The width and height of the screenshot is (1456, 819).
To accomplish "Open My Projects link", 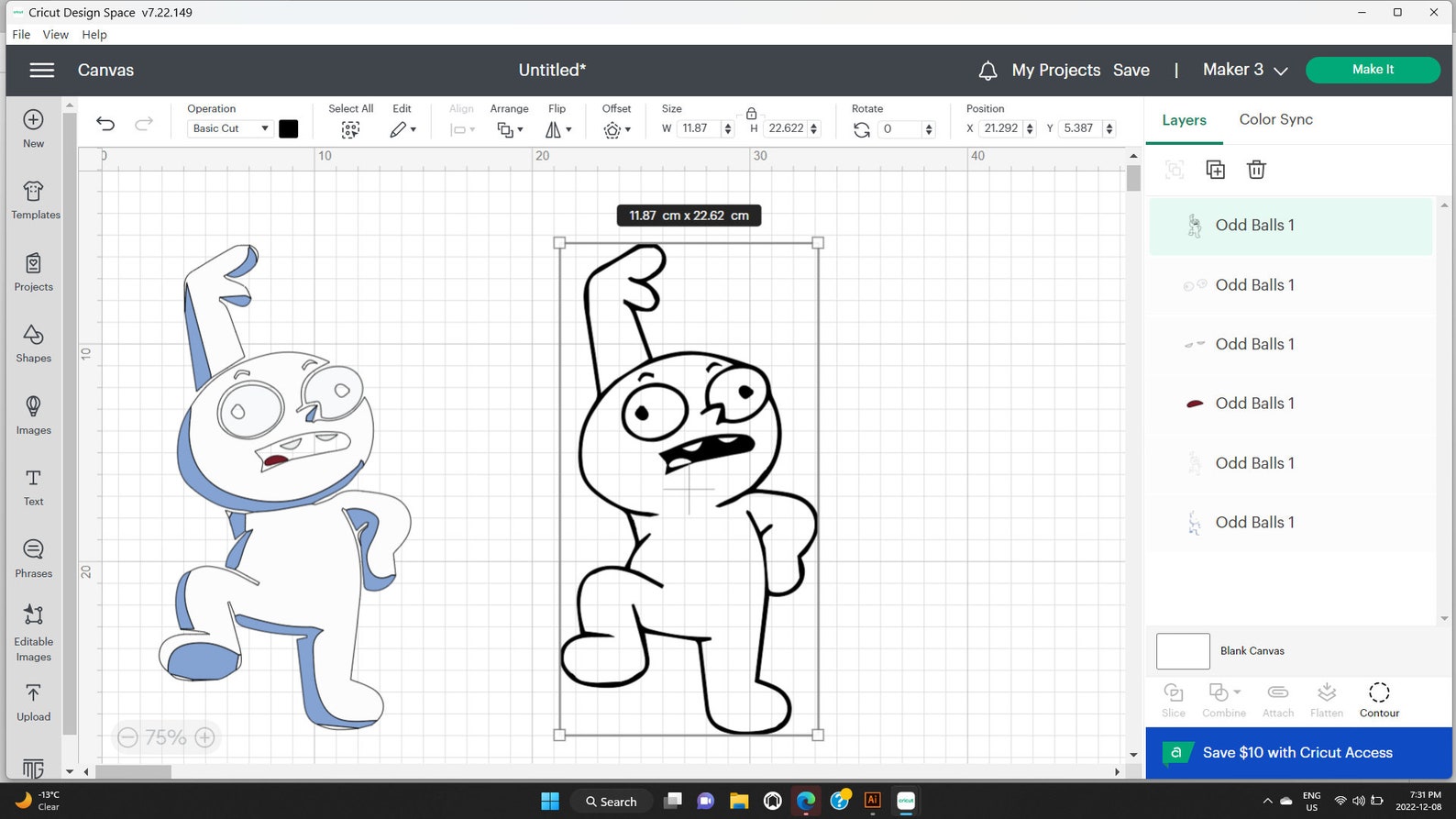I will (1055, 71).
